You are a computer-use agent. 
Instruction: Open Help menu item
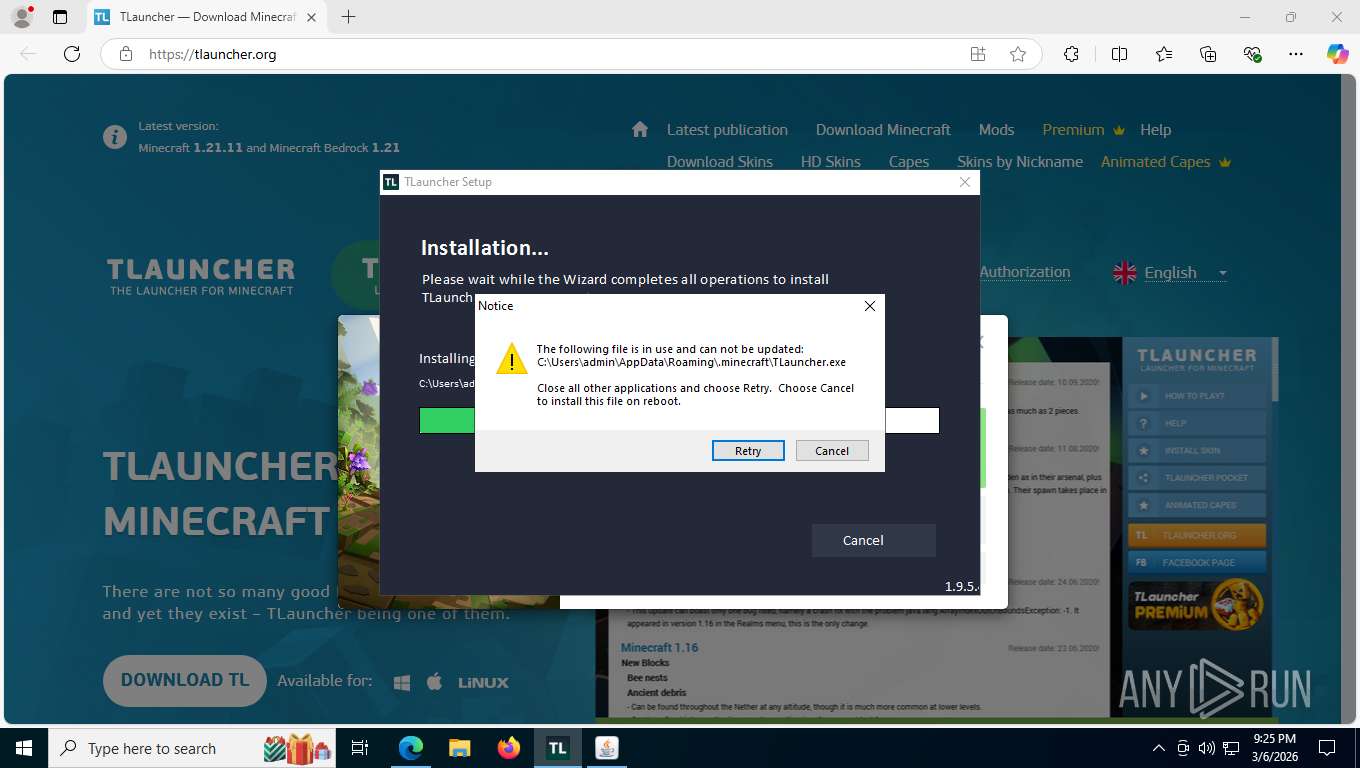coord(1155,130)
